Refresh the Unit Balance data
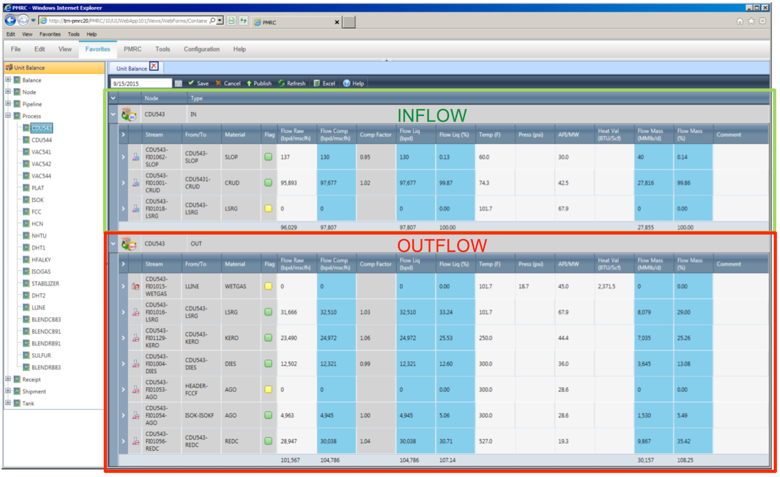 pos(282,83)
